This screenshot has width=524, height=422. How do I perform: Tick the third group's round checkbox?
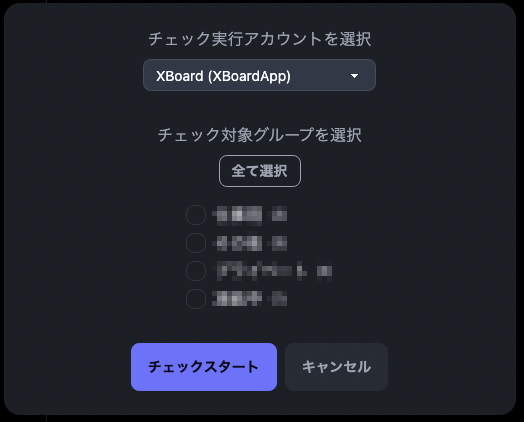click(x=196, y=271)
